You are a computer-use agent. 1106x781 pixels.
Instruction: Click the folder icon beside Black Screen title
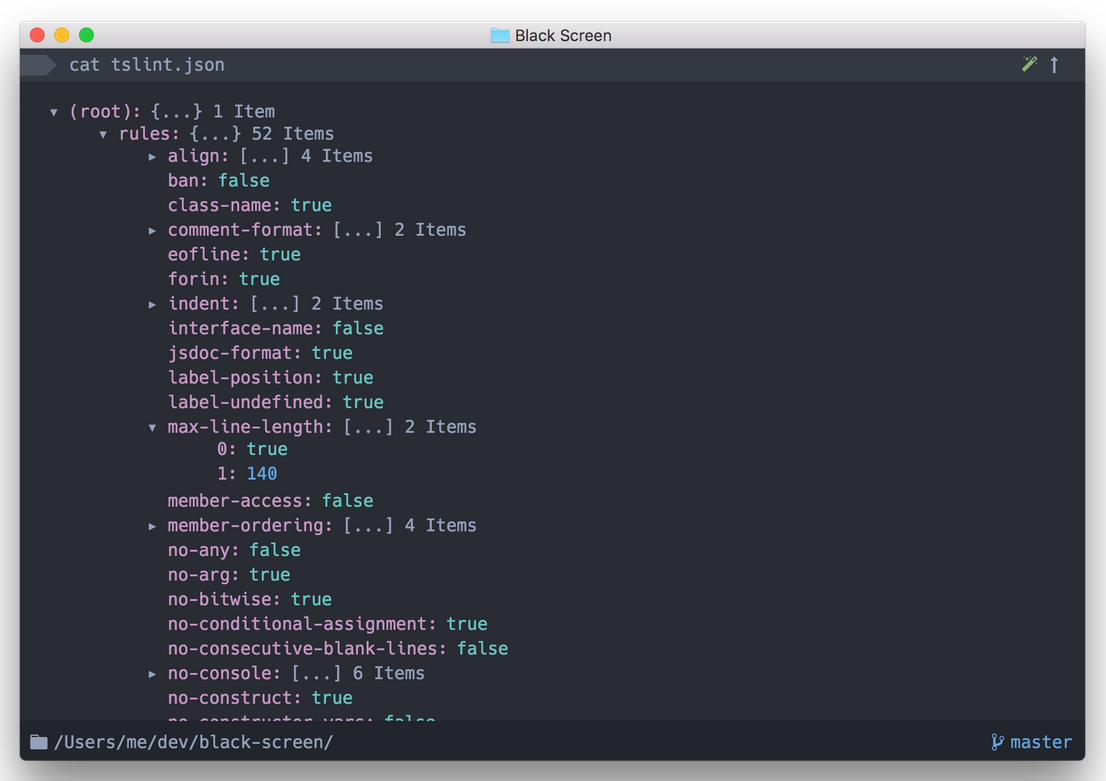500,35
